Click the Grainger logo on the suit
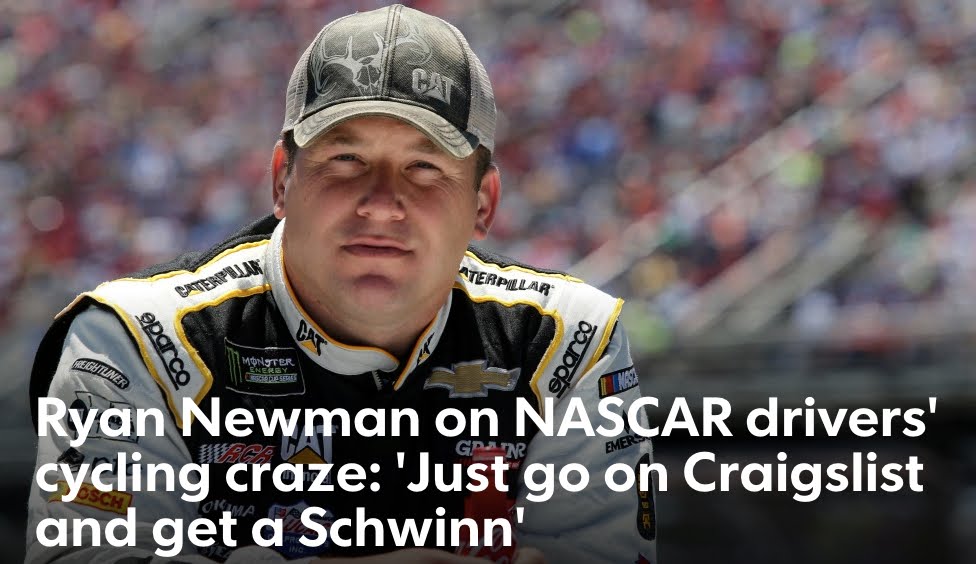 pos(490,448)
